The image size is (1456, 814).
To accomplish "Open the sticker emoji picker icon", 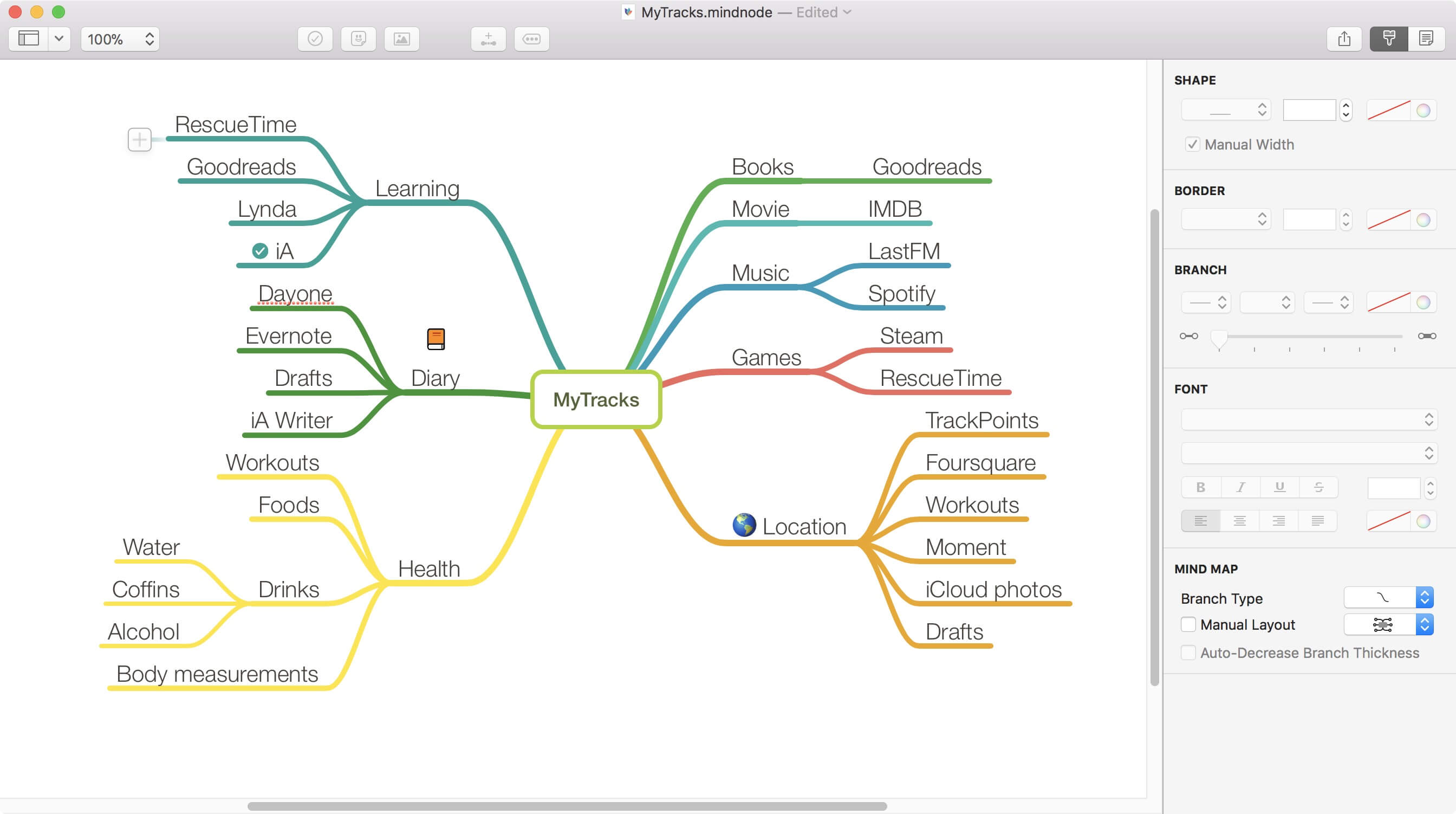I will click(x=359, y=39).
